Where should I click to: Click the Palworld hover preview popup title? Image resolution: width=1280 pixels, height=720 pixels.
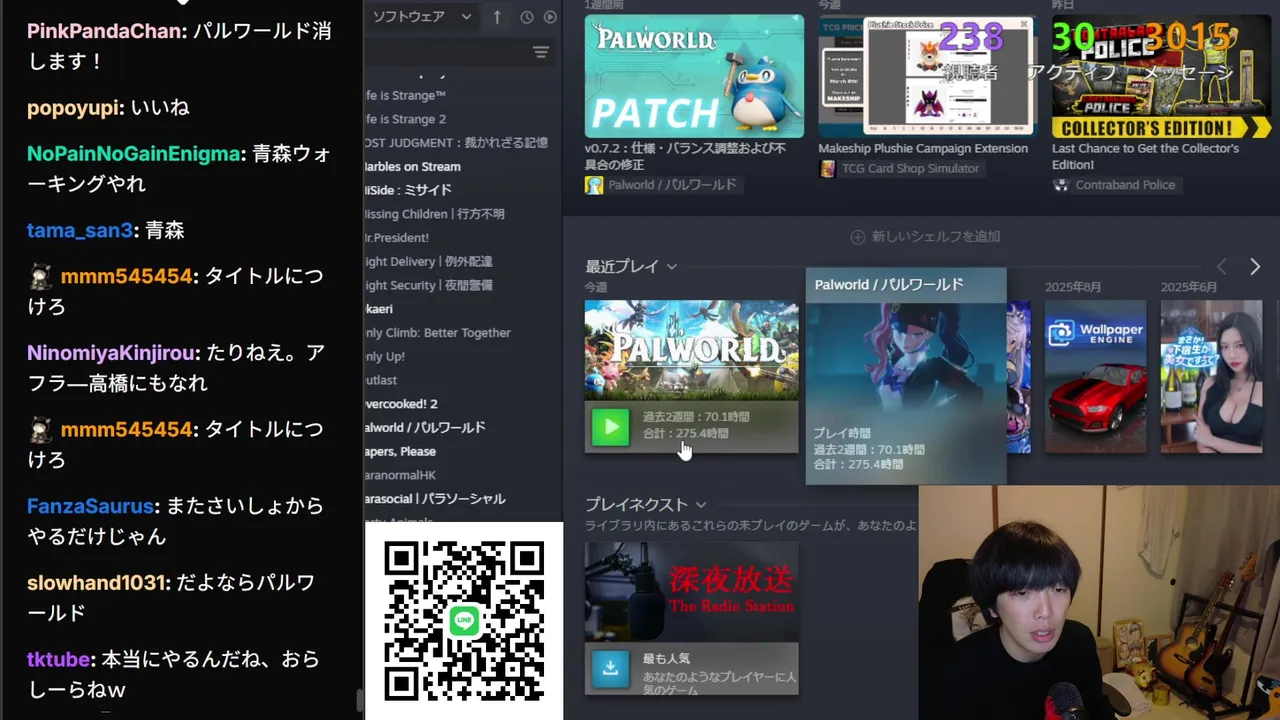889,285
